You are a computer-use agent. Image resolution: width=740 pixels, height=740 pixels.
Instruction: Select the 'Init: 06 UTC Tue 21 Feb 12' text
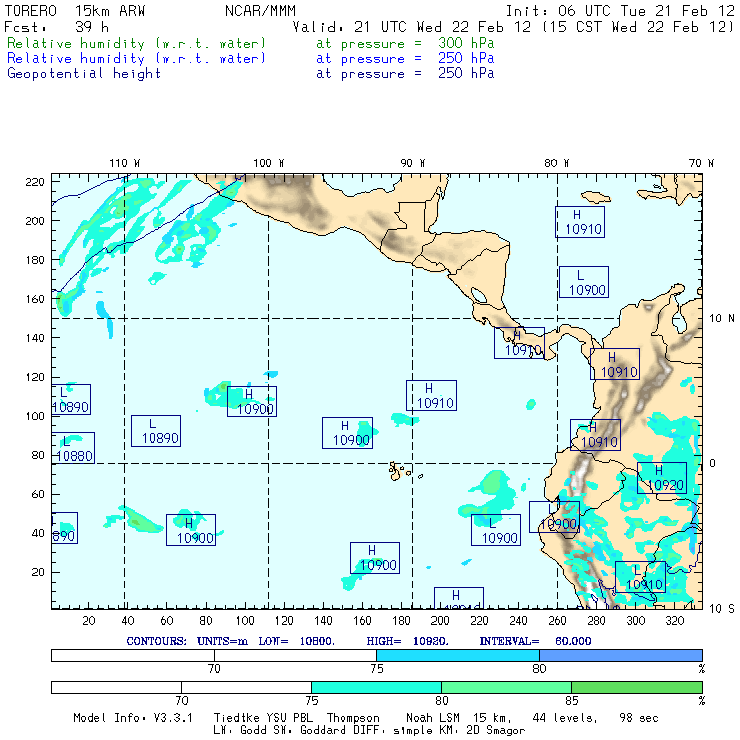[620, 11]
